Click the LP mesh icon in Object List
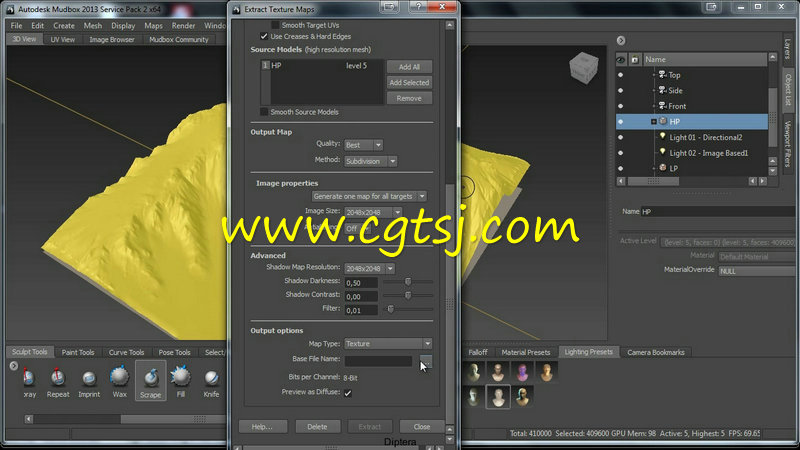This screenshot has width=800, height=450. [663, 168]
